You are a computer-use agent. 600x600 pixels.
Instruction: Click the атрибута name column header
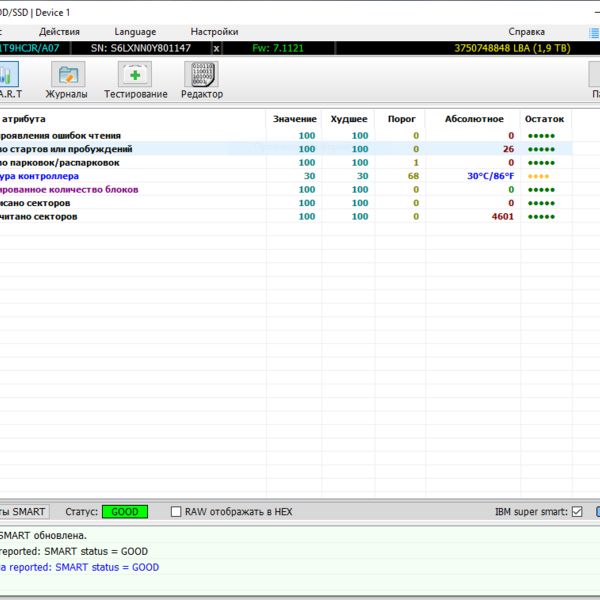(x=132, y=119)
